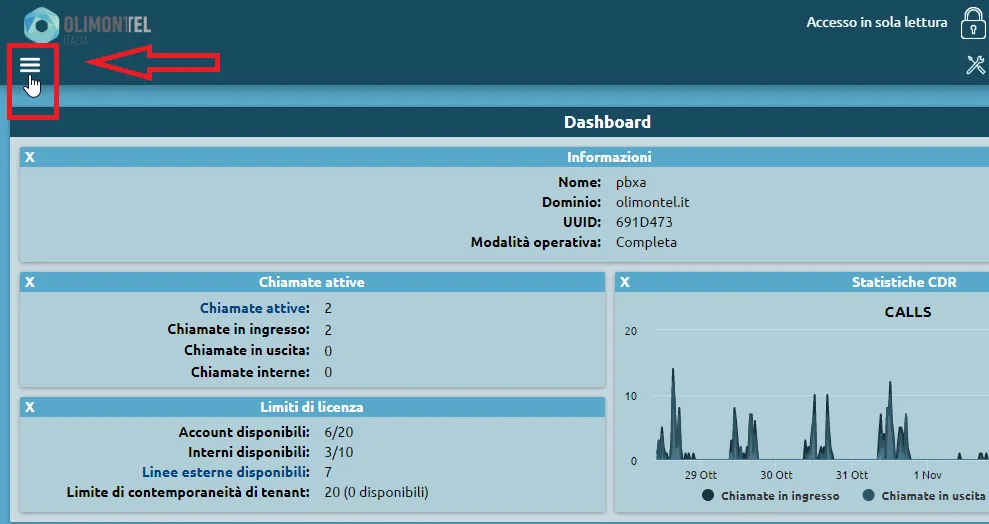This screenshot has width=989, height=524.
Task: Open the wrench and screwdriver tools icon
Action: pyautogui.click(x=975, y=66)
